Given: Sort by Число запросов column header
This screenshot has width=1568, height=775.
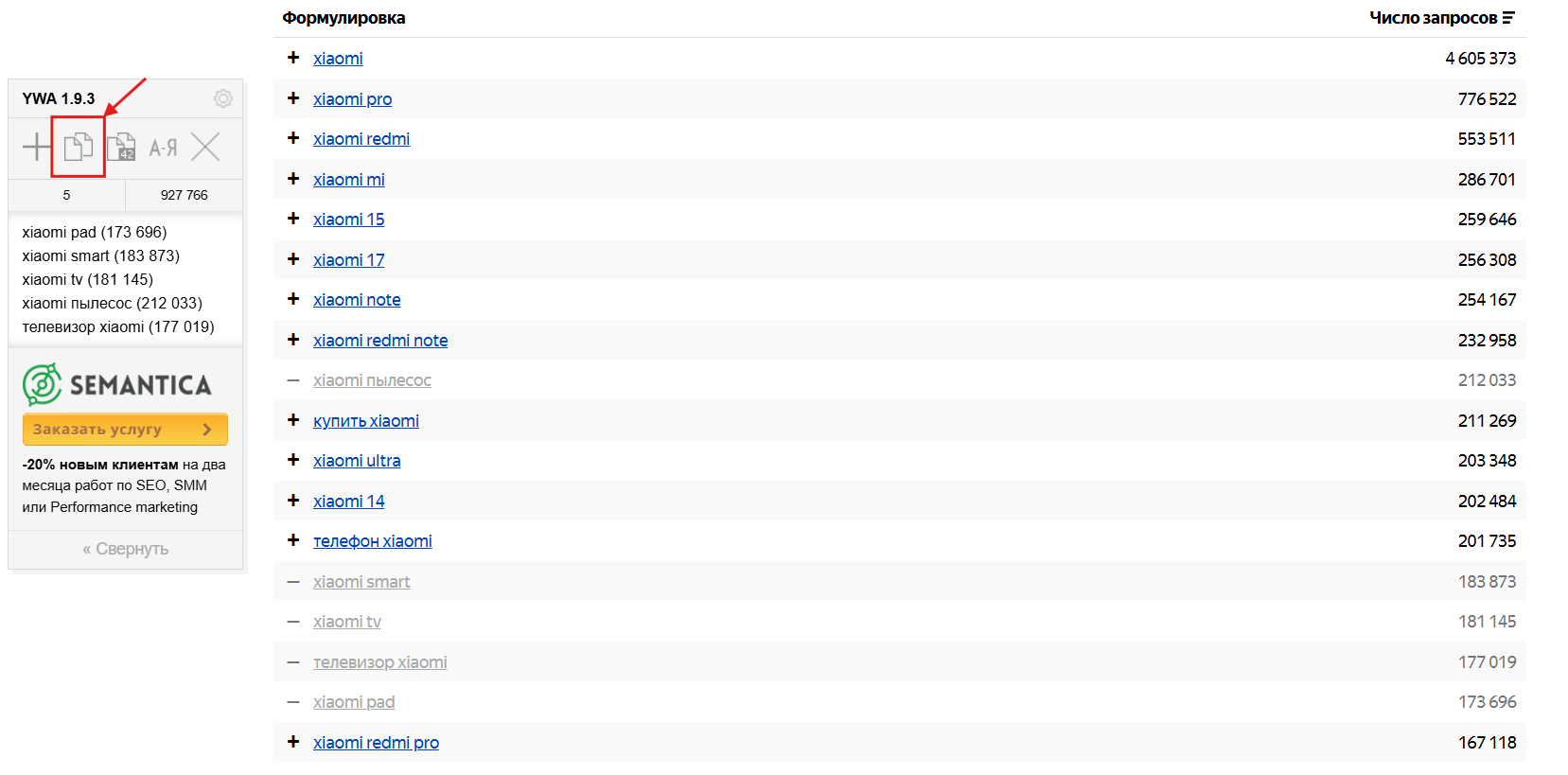Looking at the screenshot, I should [1433, 18].
